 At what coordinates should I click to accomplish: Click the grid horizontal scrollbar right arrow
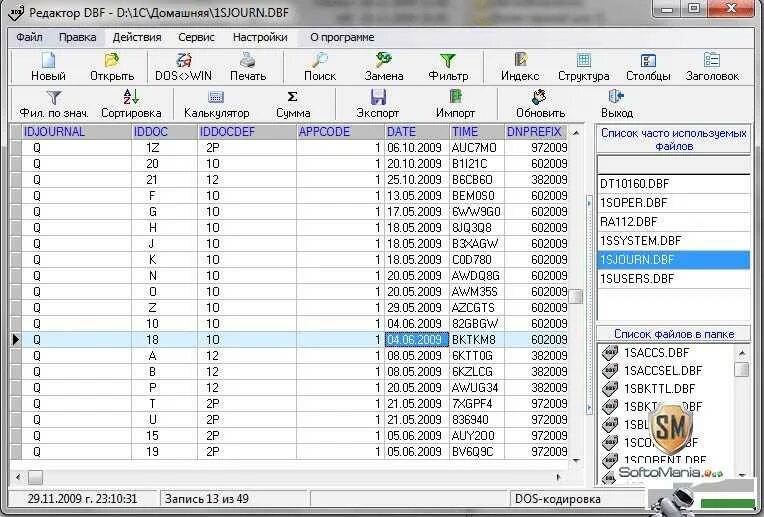[559, 477]
